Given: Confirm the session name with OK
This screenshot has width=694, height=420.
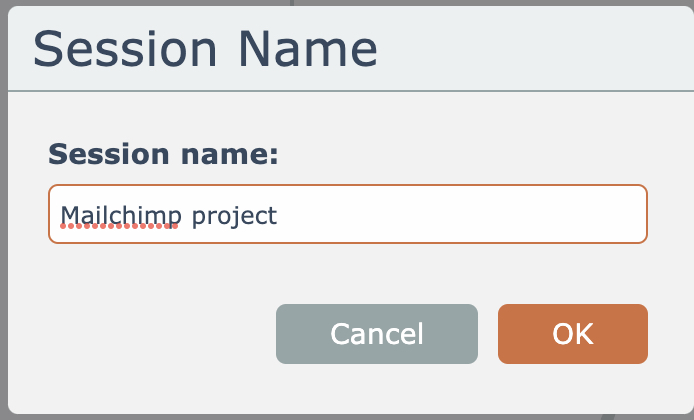Looking at the screenshot, I should tap(572, 334).
